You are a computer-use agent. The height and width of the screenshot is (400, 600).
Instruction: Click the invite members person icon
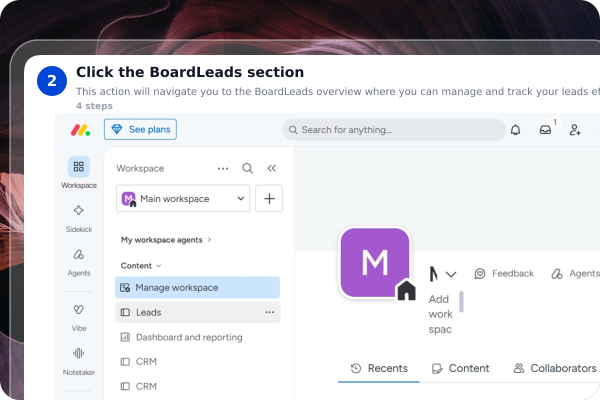575,130
